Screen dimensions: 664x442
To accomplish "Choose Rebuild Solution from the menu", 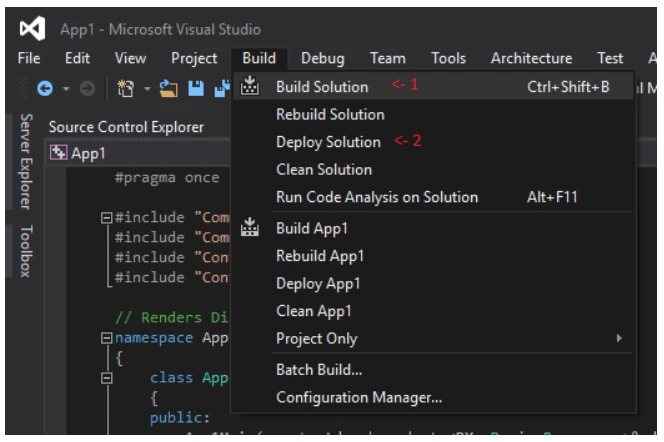I will (433, 114).
